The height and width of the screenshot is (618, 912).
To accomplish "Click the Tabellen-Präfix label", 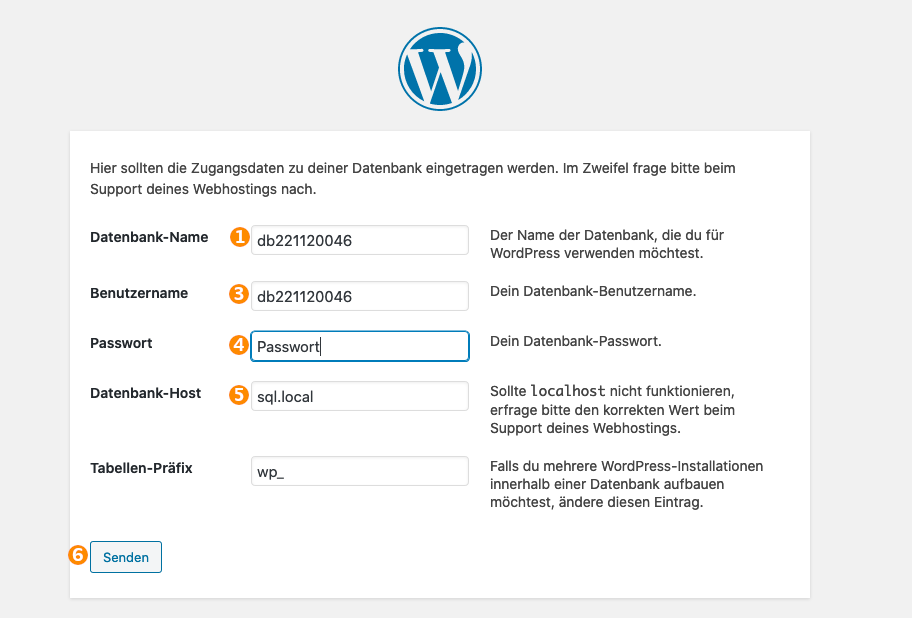I will (x=141, y=468).
